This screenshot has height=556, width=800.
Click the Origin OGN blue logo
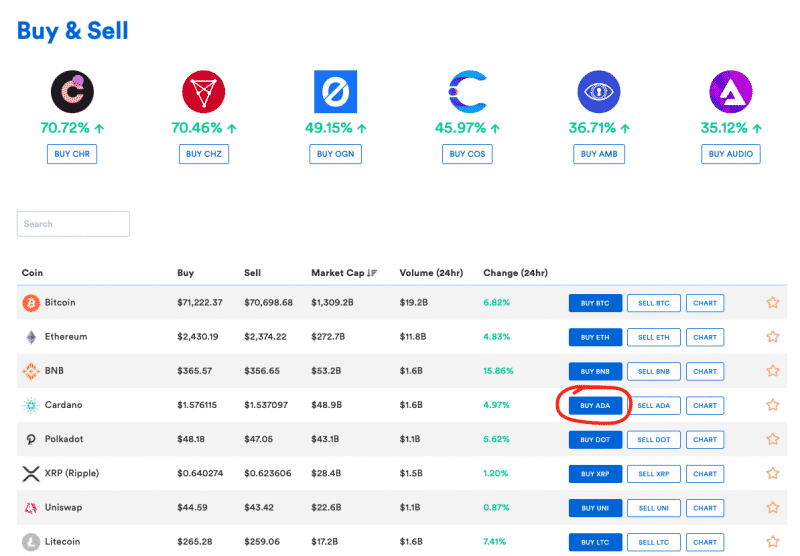(x=335, y=91)
